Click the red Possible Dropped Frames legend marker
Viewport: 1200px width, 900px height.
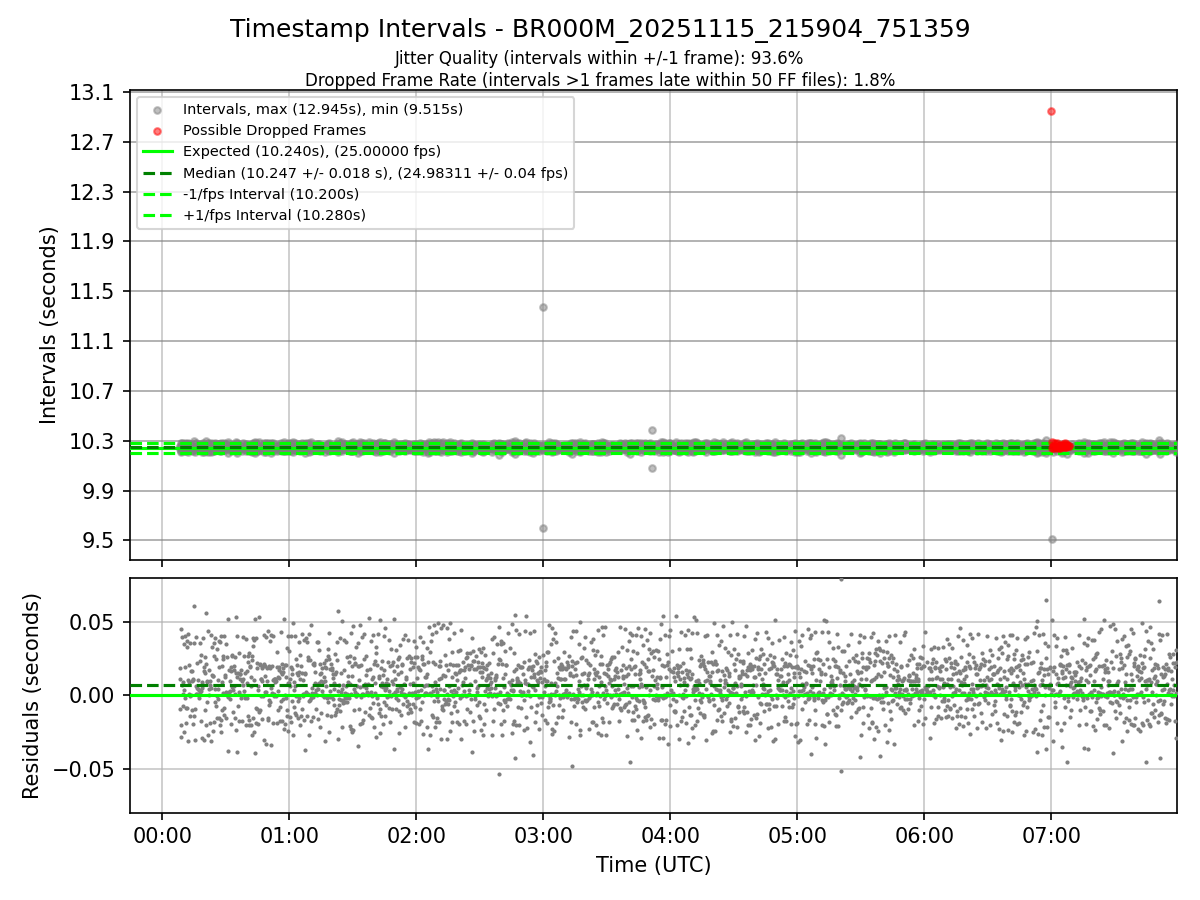coord(157,130)
